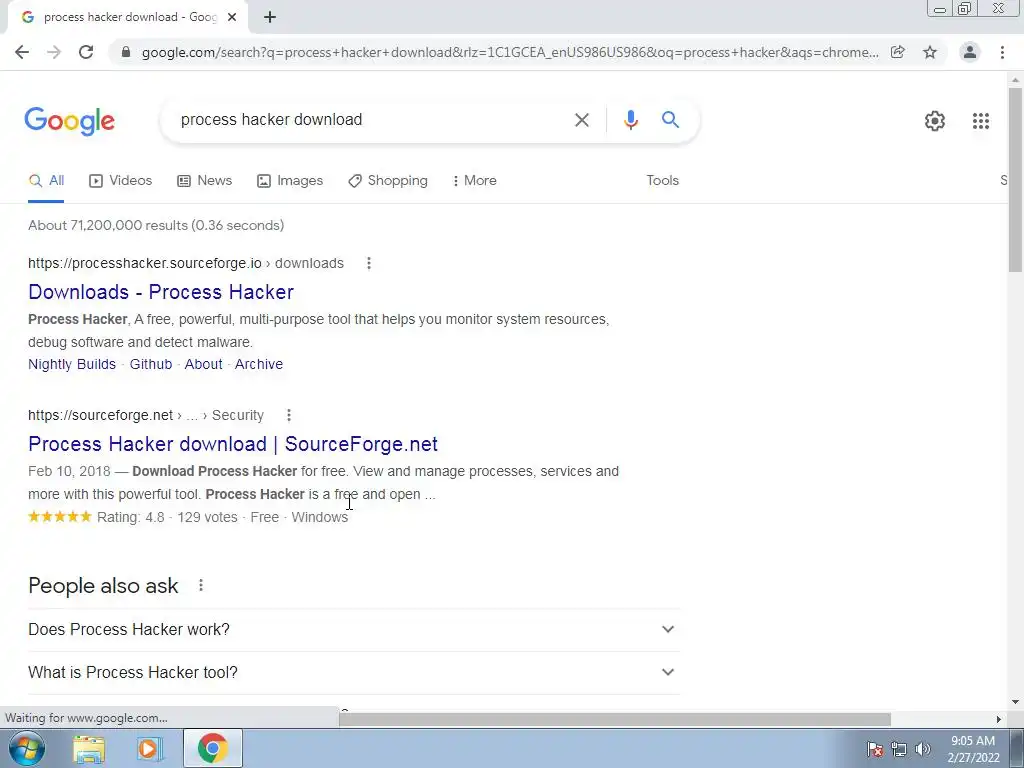Click the horizontal scrollbar at the bottom

click(x=615, y=719)
